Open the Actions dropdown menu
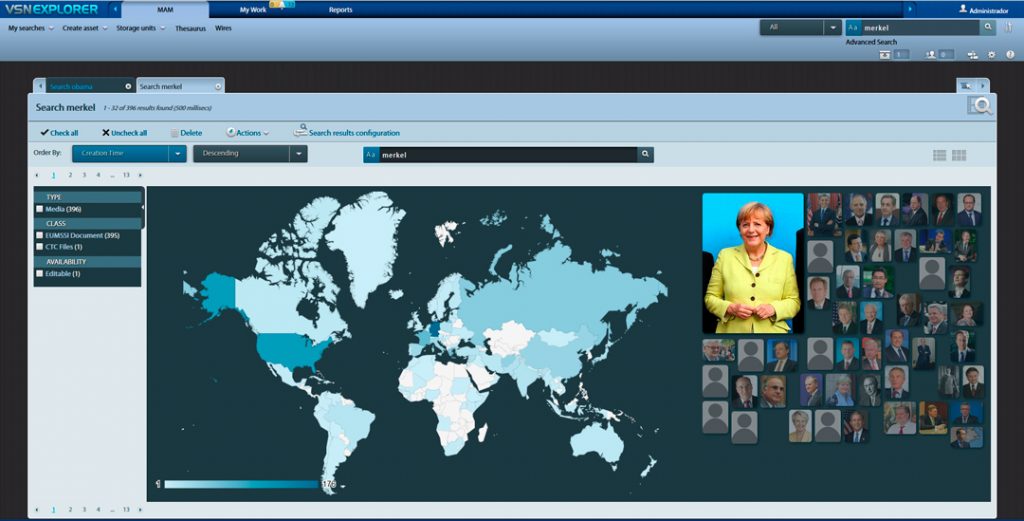 (x=248, y=133)
